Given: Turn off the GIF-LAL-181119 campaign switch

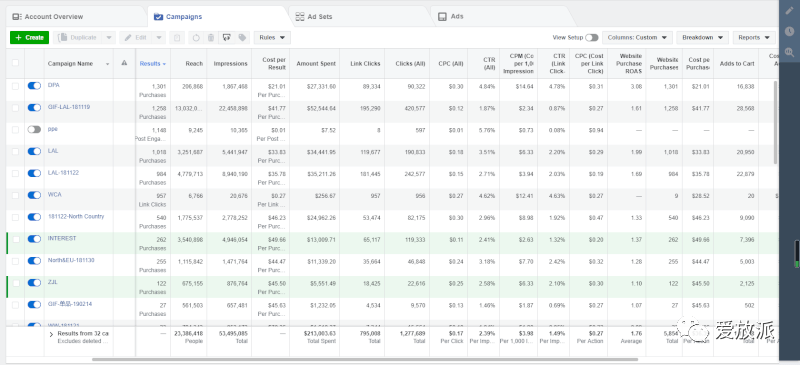Looking at the screenshot, I should pyautogui.click(x=34, y=108).
